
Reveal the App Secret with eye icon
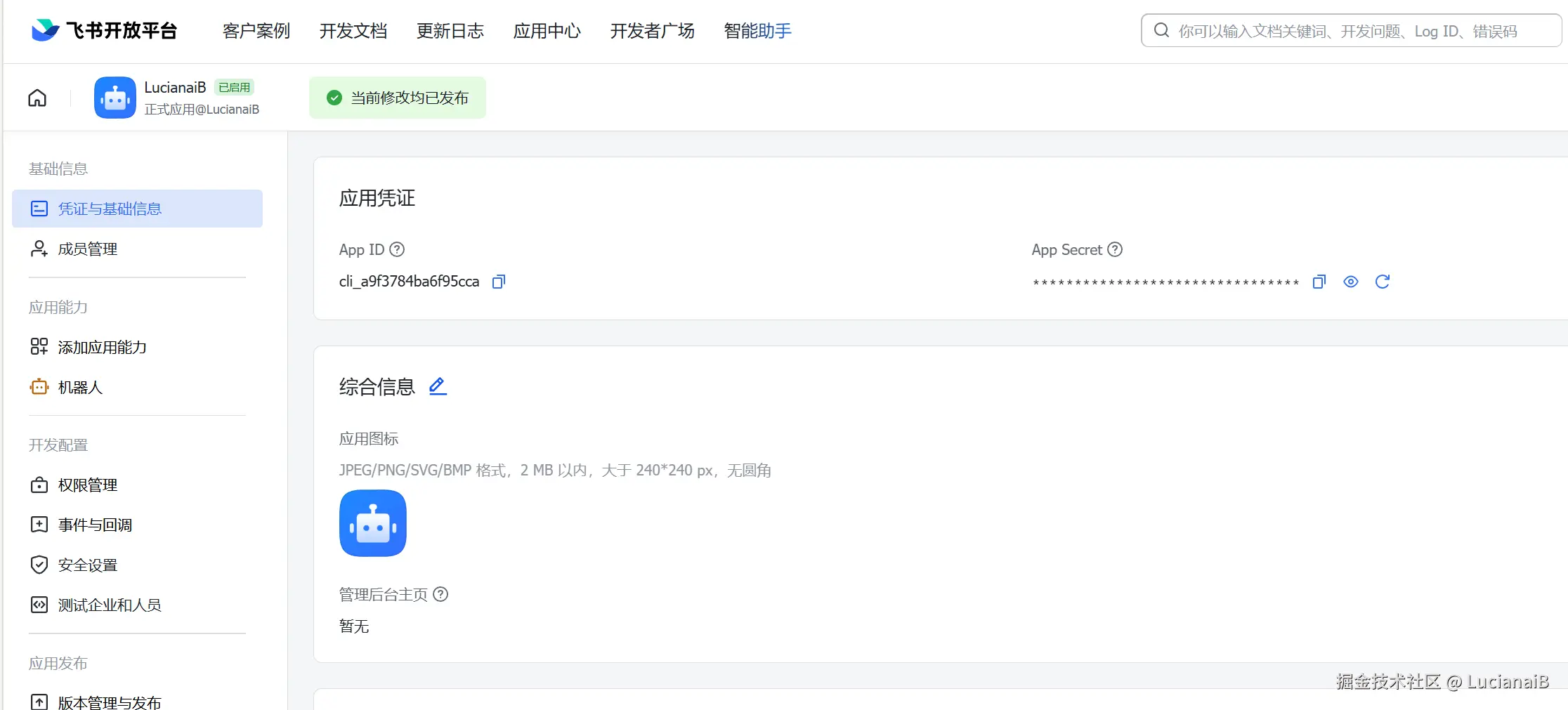tap(1351, 282)
